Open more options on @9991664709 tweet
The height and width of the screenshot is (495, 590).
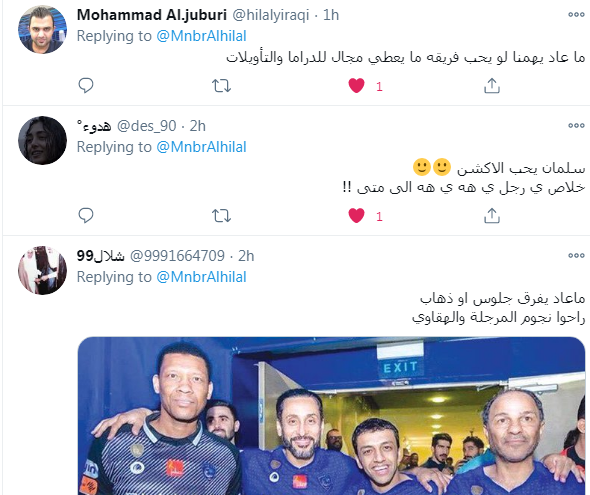[576, 256]
